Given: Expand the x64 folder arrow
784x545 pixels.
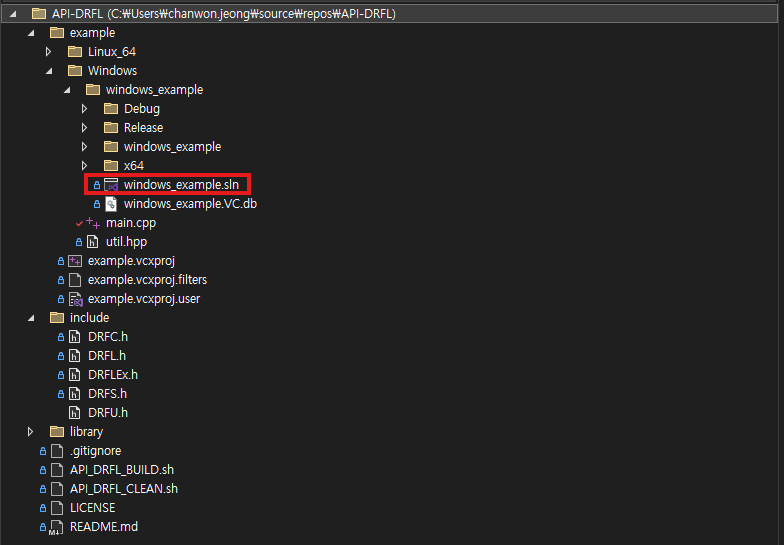Looking at the screenshot, I should [84, 165].
